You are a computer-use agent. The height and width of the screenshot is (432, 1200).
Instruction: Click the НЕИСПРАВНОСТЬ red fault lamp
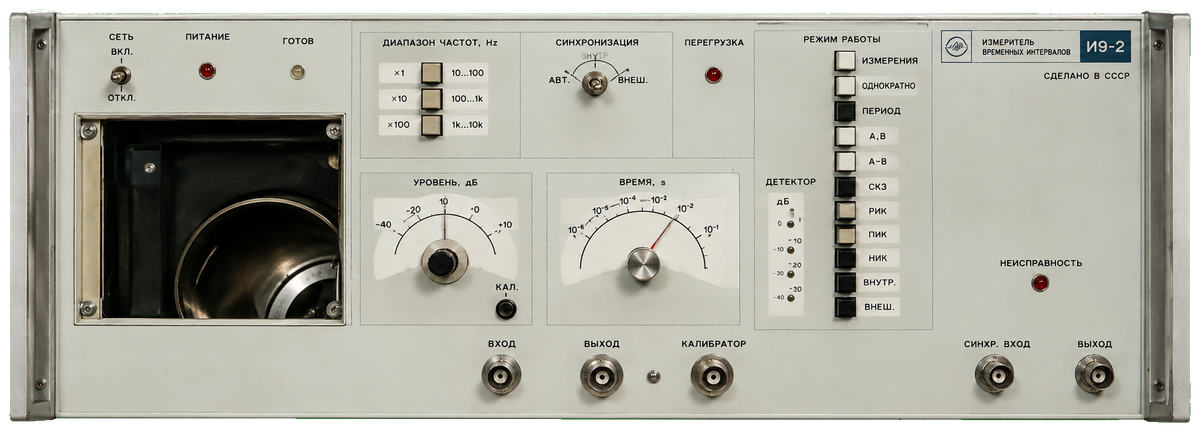[1040, 283]
